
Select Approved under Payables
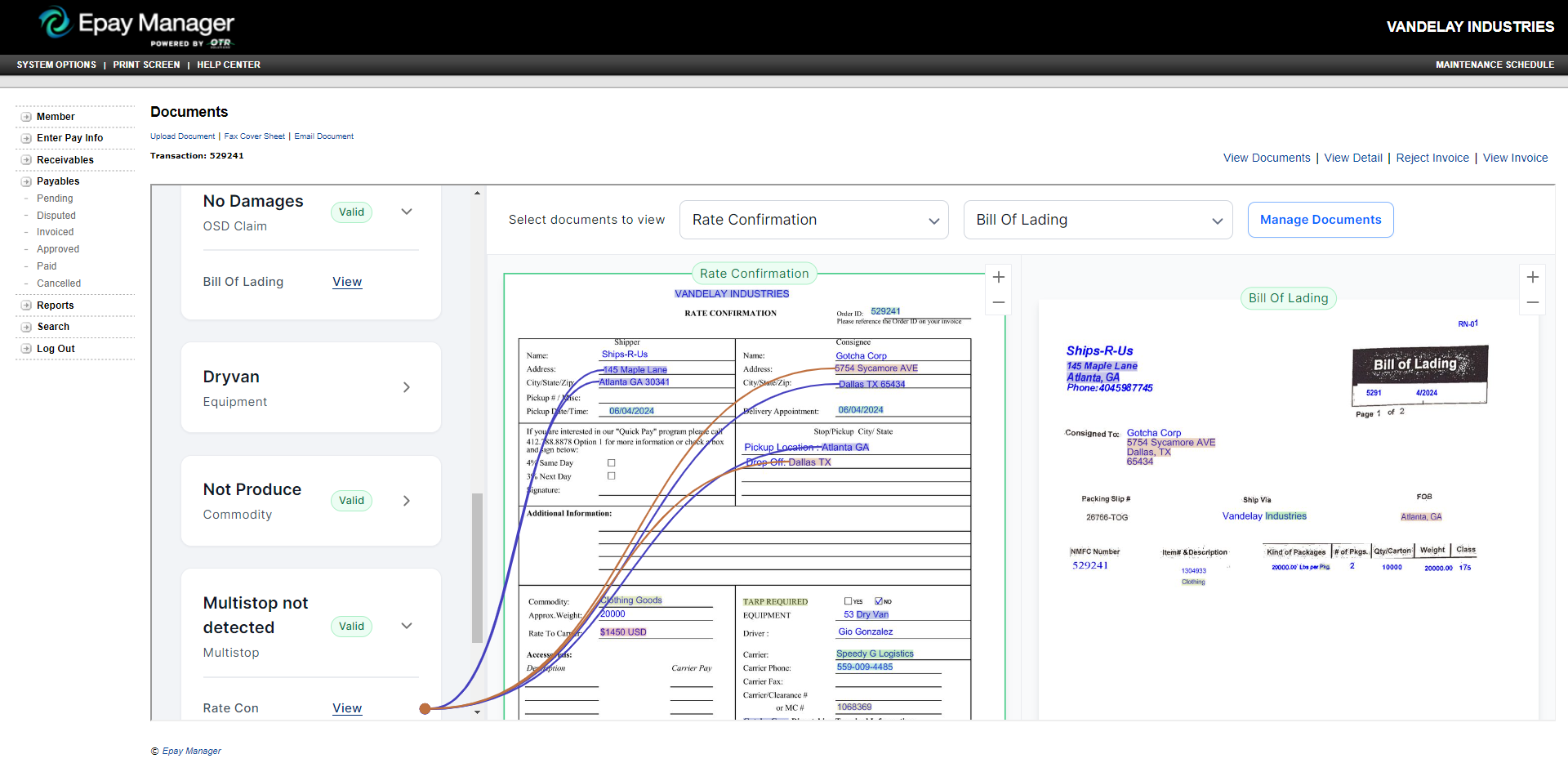pyautogui.click(x=58, y=249)
